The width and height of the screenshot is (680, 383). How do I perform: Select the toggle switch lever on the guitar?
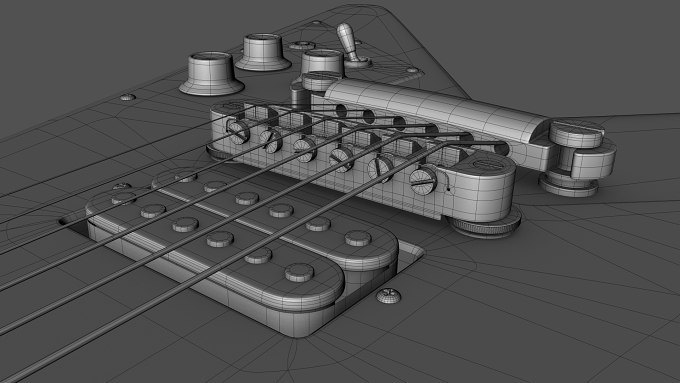[x=348, y=42]
